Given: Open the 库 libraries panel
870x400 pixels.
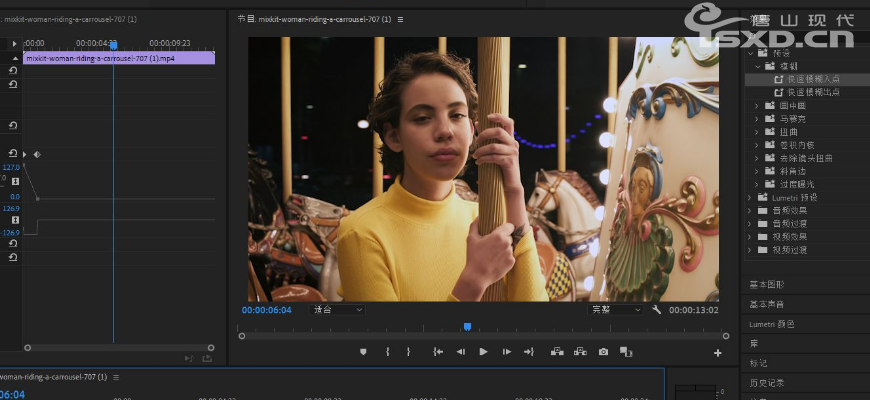Looking at the screenshot, I should point(754,344).
